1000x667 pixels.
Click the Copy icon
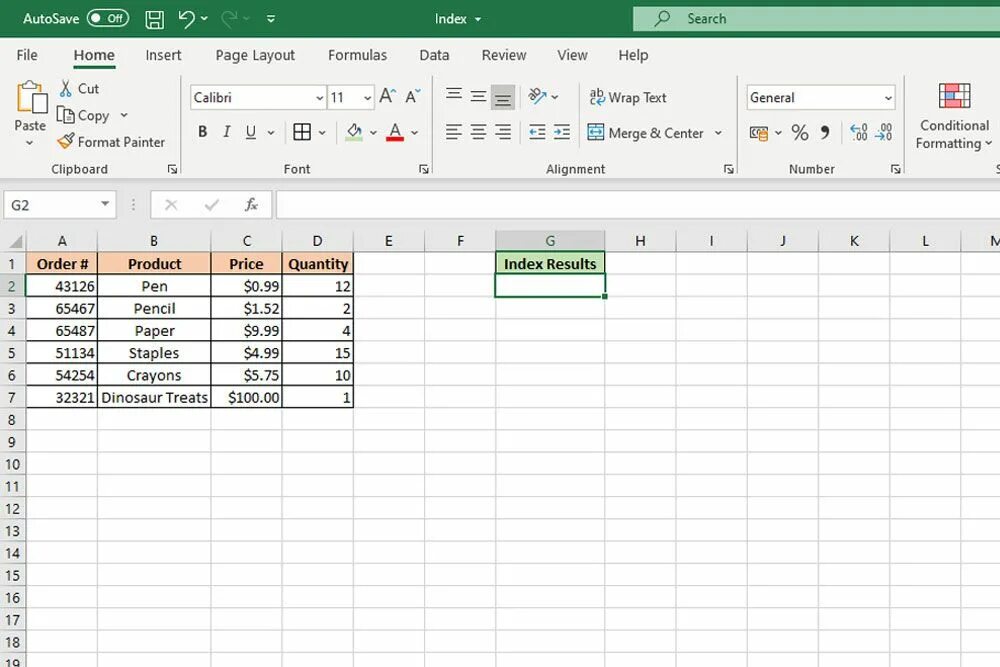pyautogui.click(x=66, y=115)
